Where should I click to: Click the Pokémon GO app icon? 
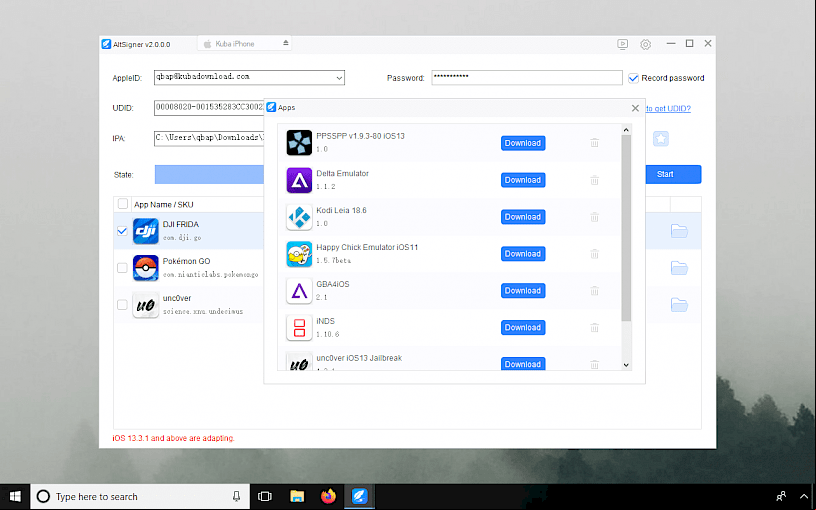coord(146,268)
